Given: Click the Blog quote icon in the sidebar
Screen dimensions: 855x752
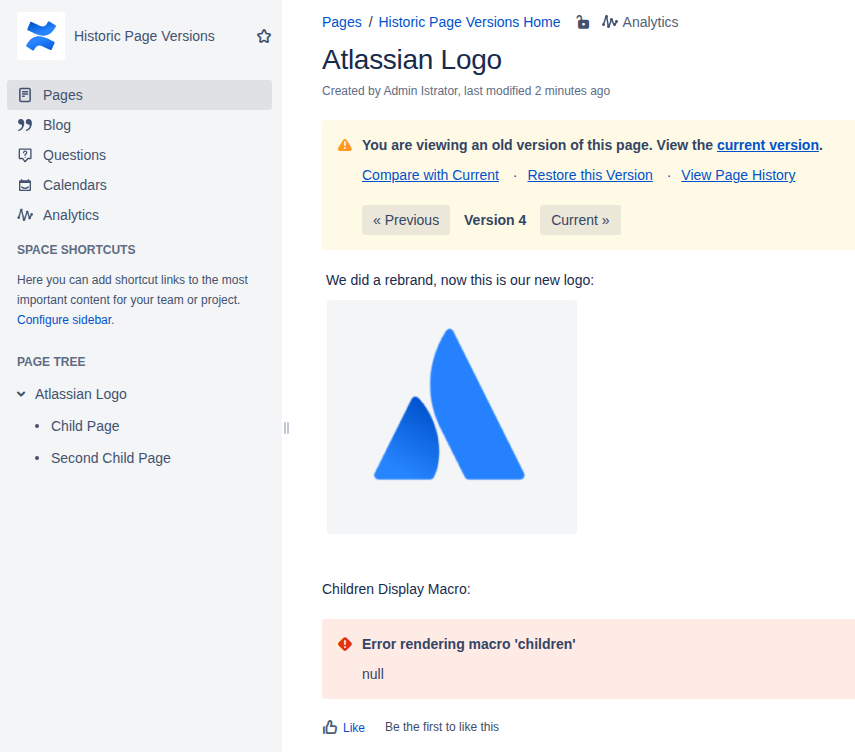Looking at the screenshot, I should click(25, 125).
